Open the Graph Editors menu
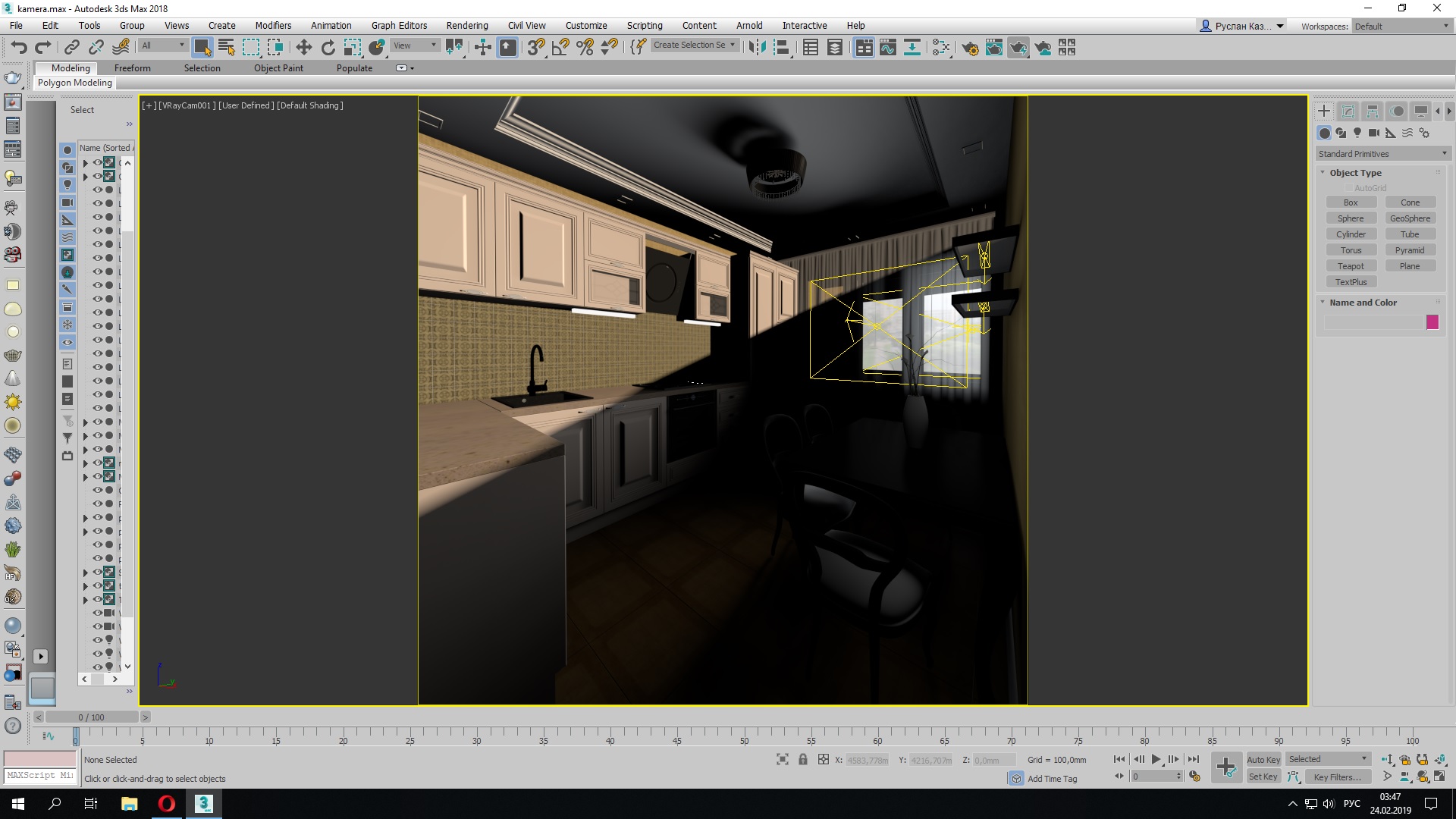The image size is (1456, 819). pyautogui.click(x=399, y=25)
